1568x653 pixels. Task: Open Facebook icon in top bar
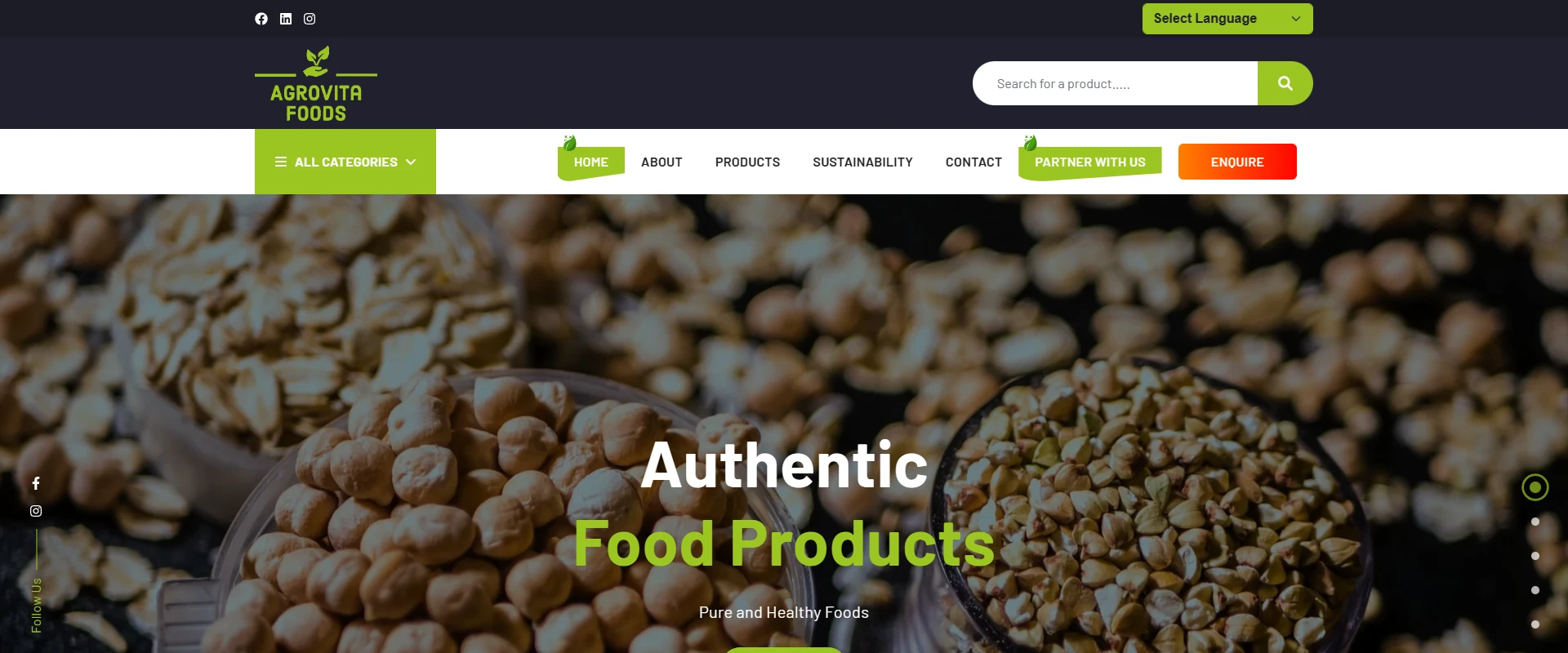(261, 19)
